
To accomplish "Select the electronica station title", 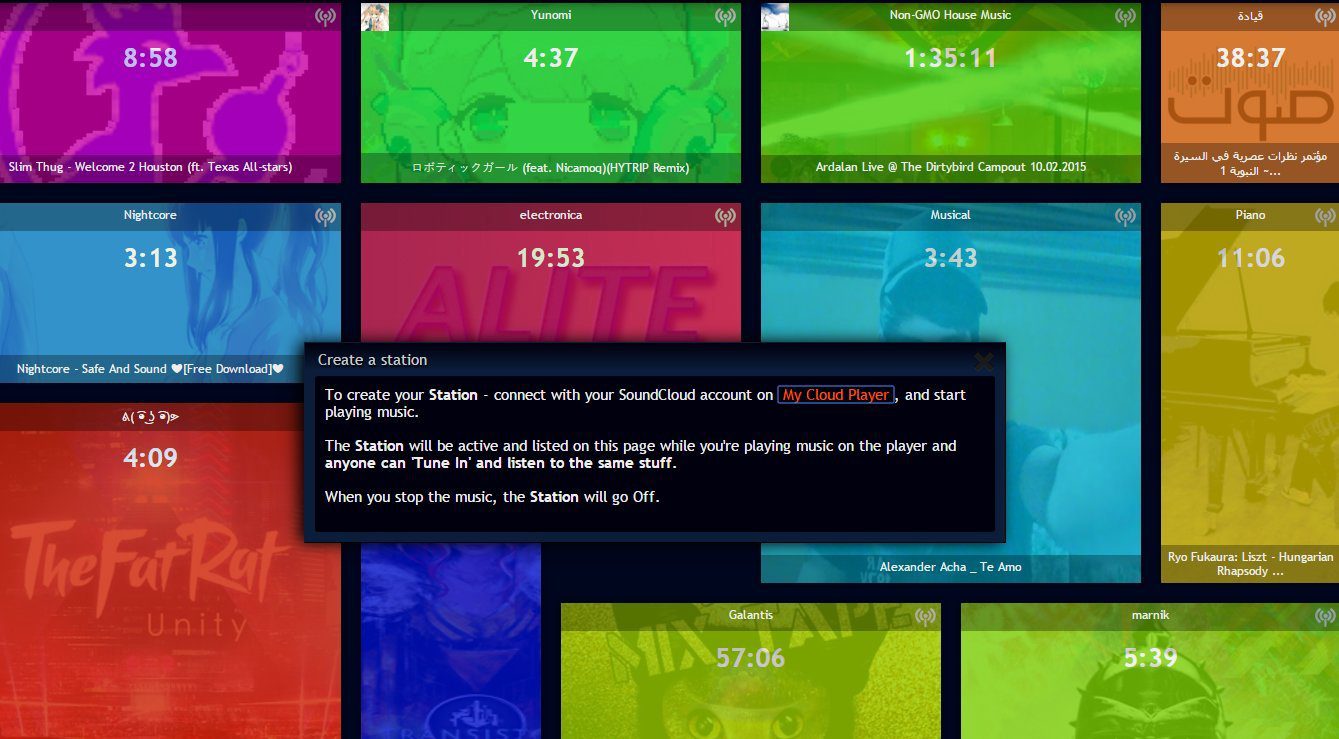I will 551,215.
